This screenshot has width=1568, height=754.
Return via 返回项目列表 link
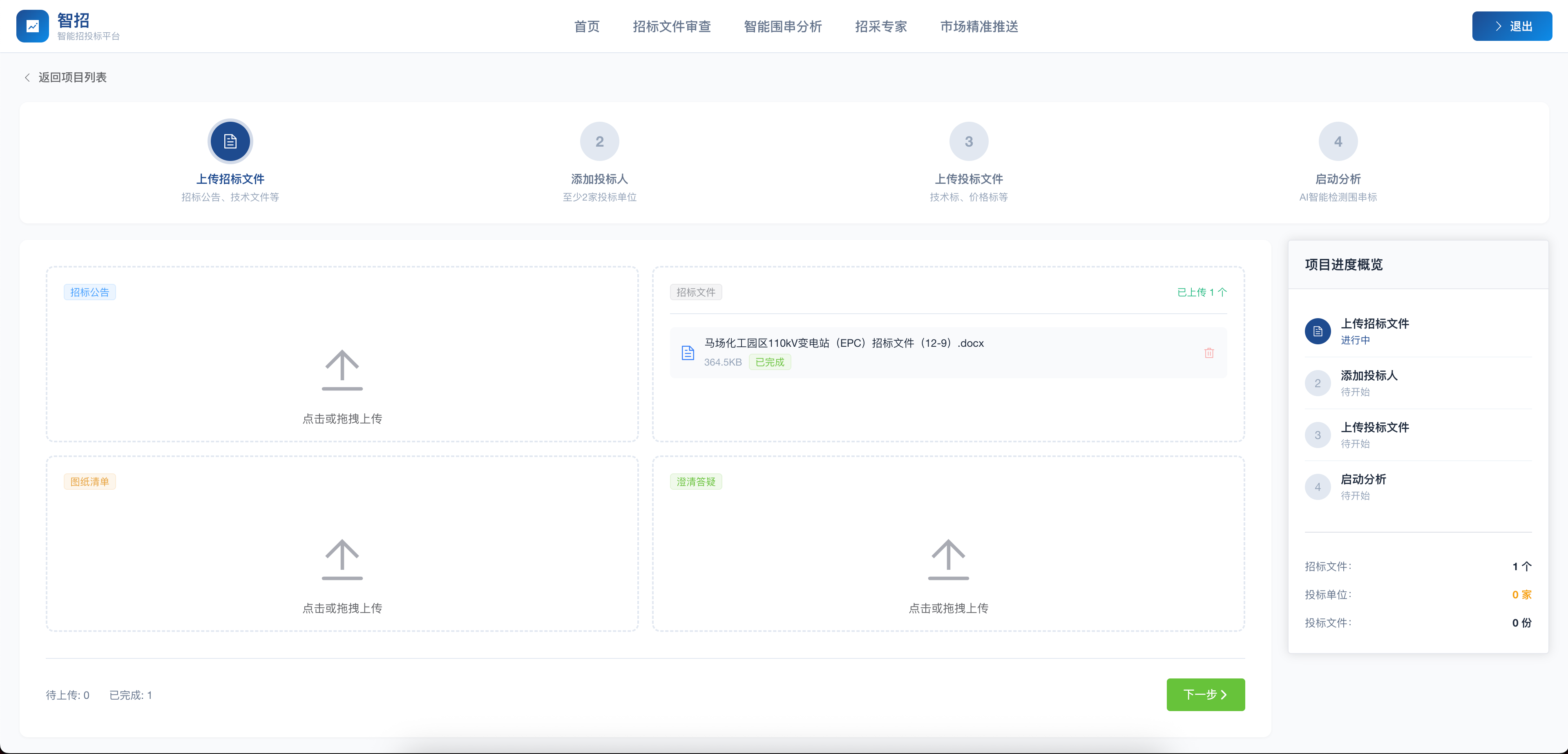pos(72,77)
